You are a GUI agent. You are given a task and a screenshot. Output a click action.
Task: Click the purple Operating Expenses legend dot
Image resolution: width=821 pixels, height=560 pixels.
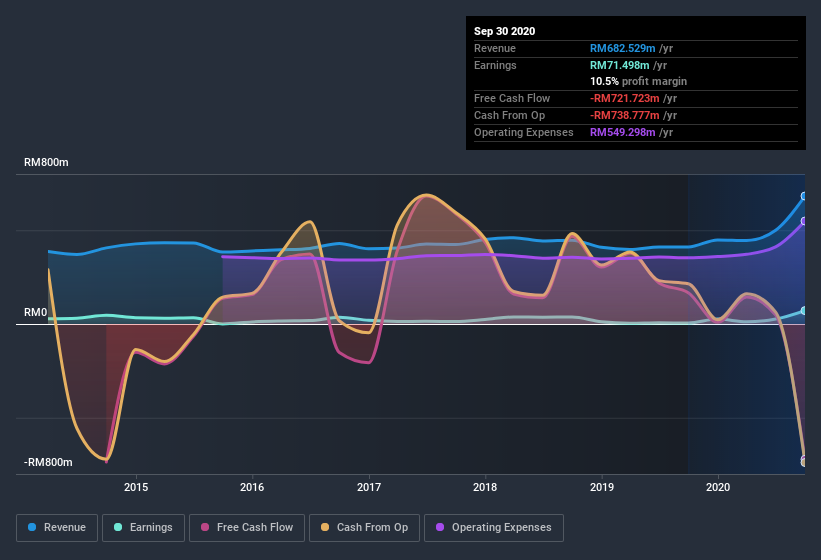click(x=441, y=527)
